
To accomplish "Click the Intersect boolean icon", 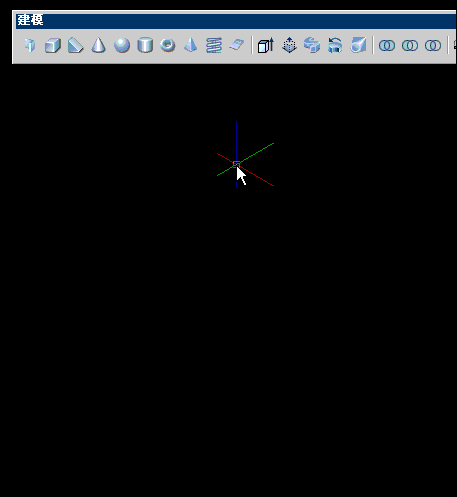I will [433, 45].
